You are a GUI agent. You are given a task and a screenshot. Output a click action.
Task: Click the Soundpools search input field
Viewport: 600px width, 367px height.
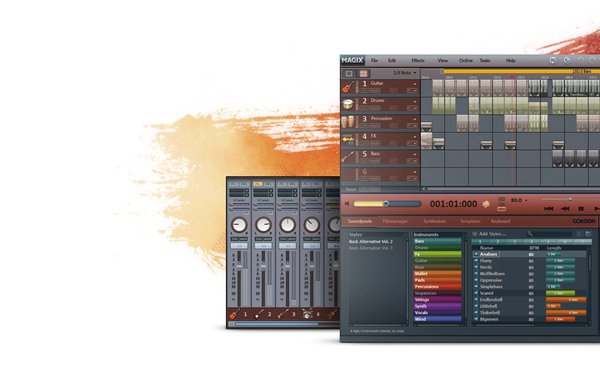(x=553, y=233)
